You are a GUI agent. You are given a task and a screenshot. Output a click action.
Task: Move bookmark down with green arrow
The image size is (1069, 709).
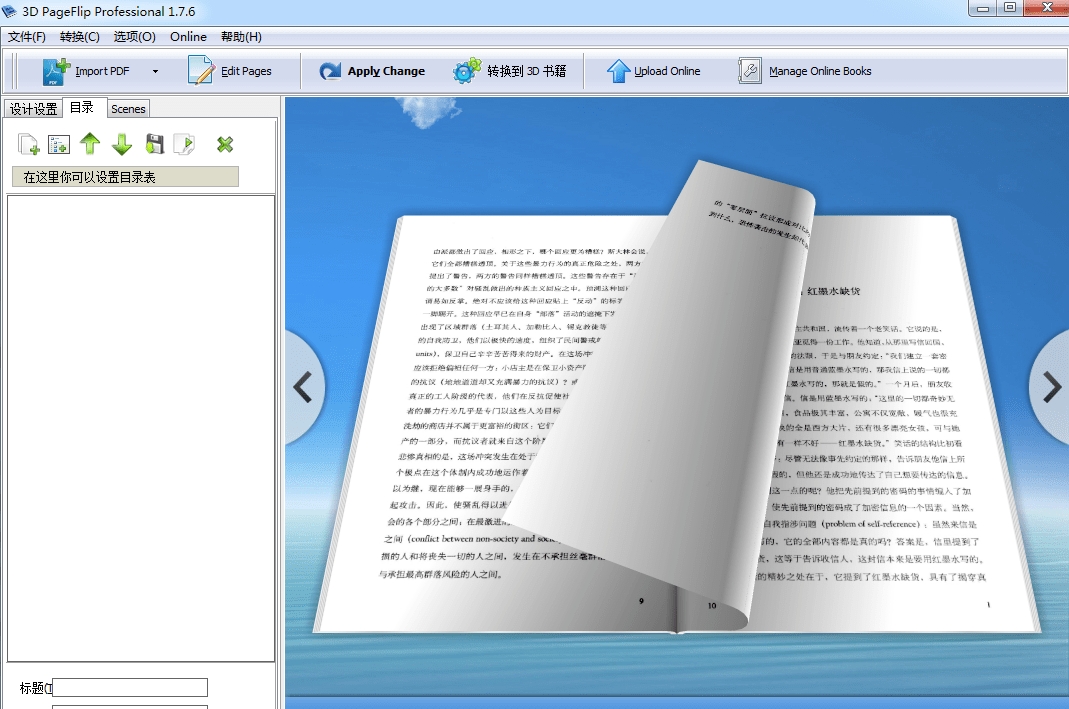tap(121, 144)
